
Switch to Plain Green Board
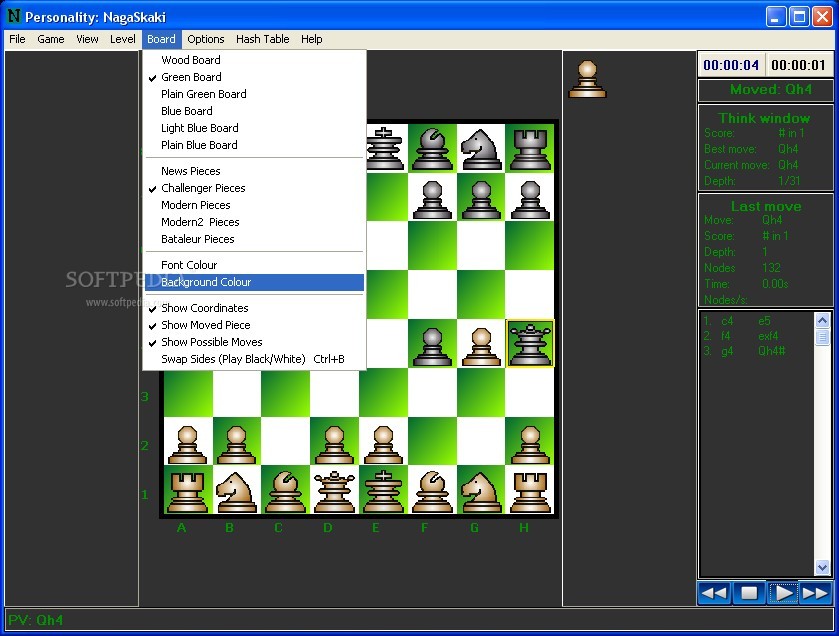point(255,94)
